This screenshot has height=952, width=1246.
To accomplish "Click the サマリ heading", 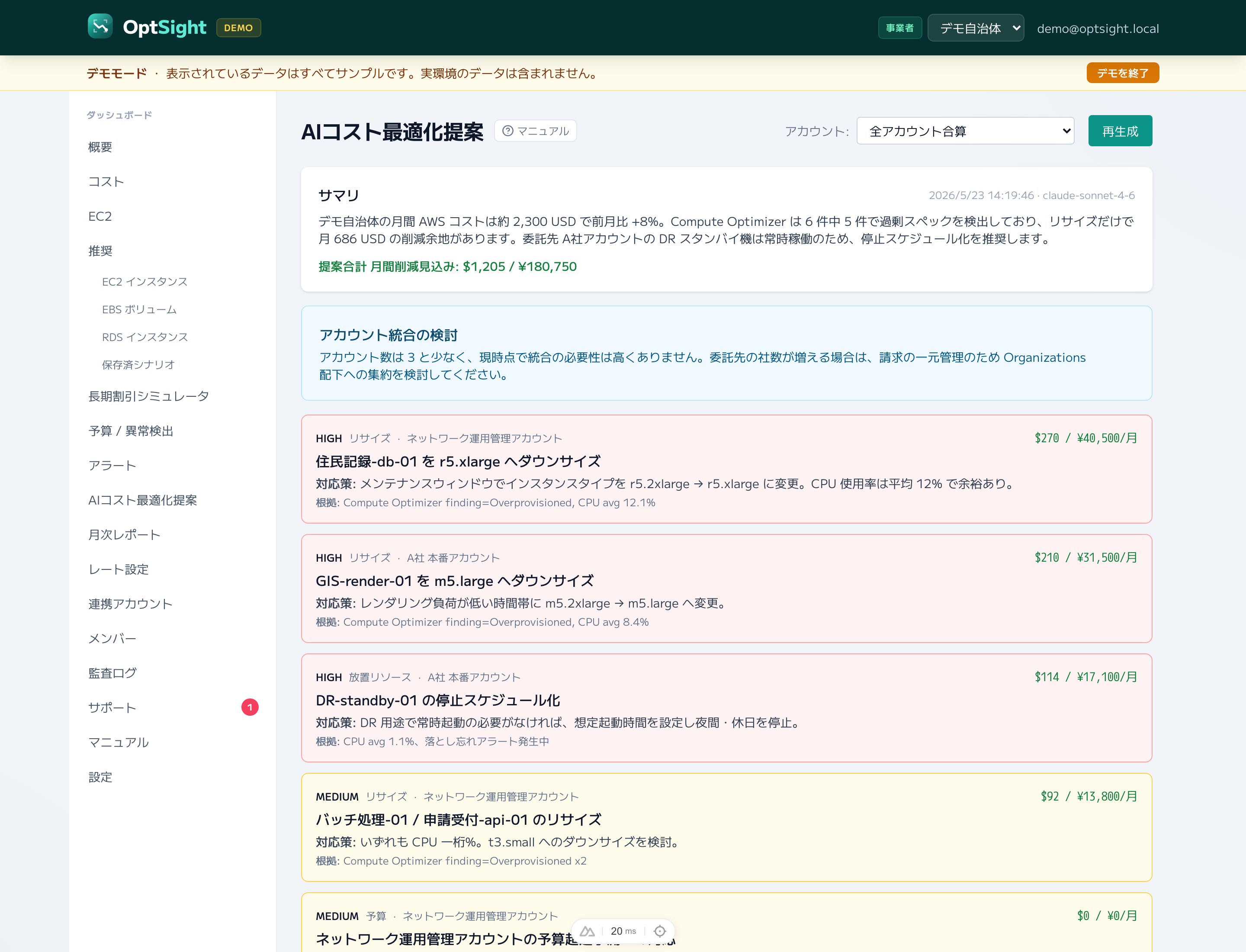I will click(339, 196).
